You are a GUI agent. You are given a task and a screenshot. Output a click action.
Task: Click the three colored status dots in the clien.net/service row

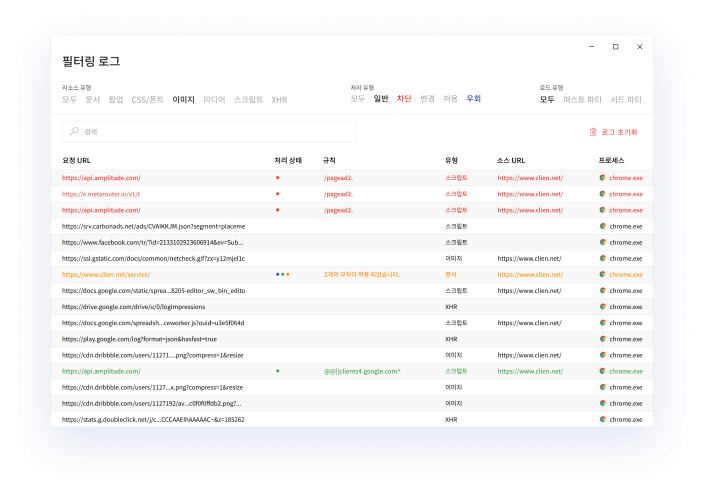point(282,274)
